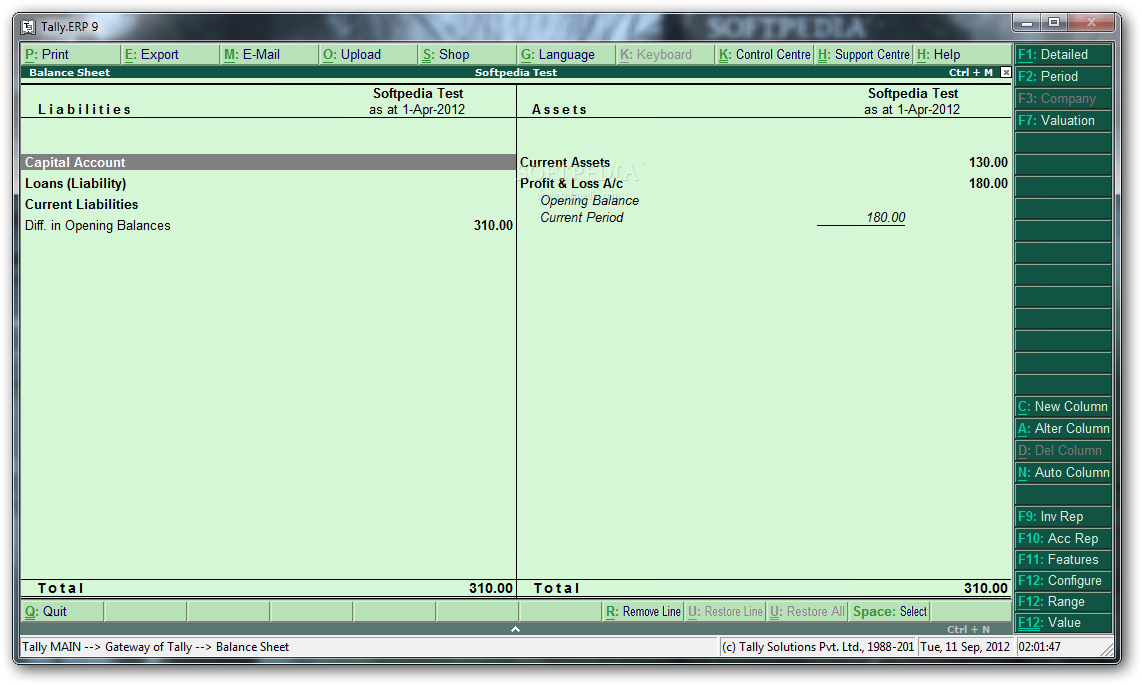The height and width of the screenshot is (685, 1142).
Task: Select the Capital Account row
Action: point(268,162)
